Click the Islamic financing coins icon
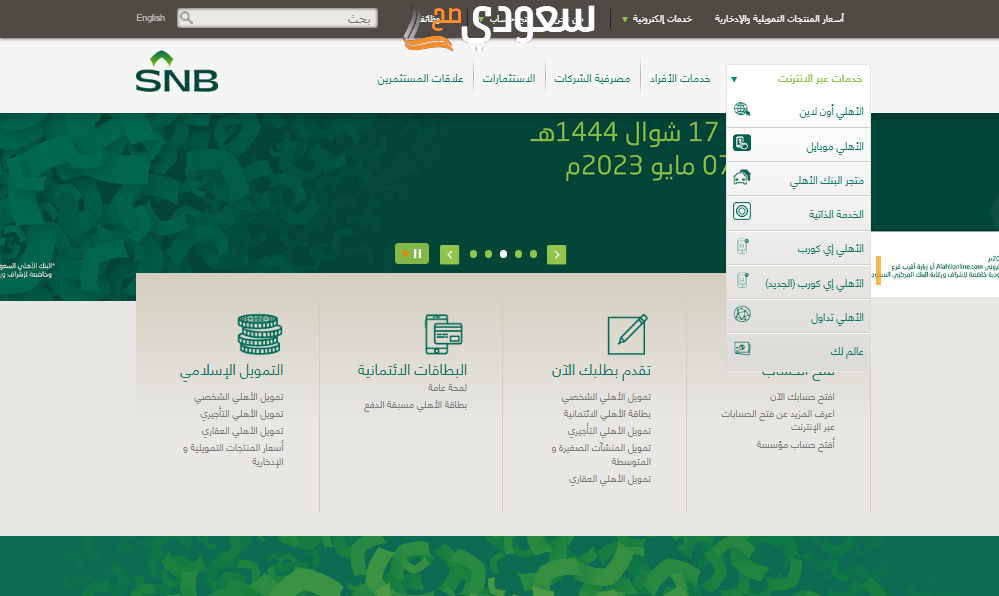 point(260,334)
